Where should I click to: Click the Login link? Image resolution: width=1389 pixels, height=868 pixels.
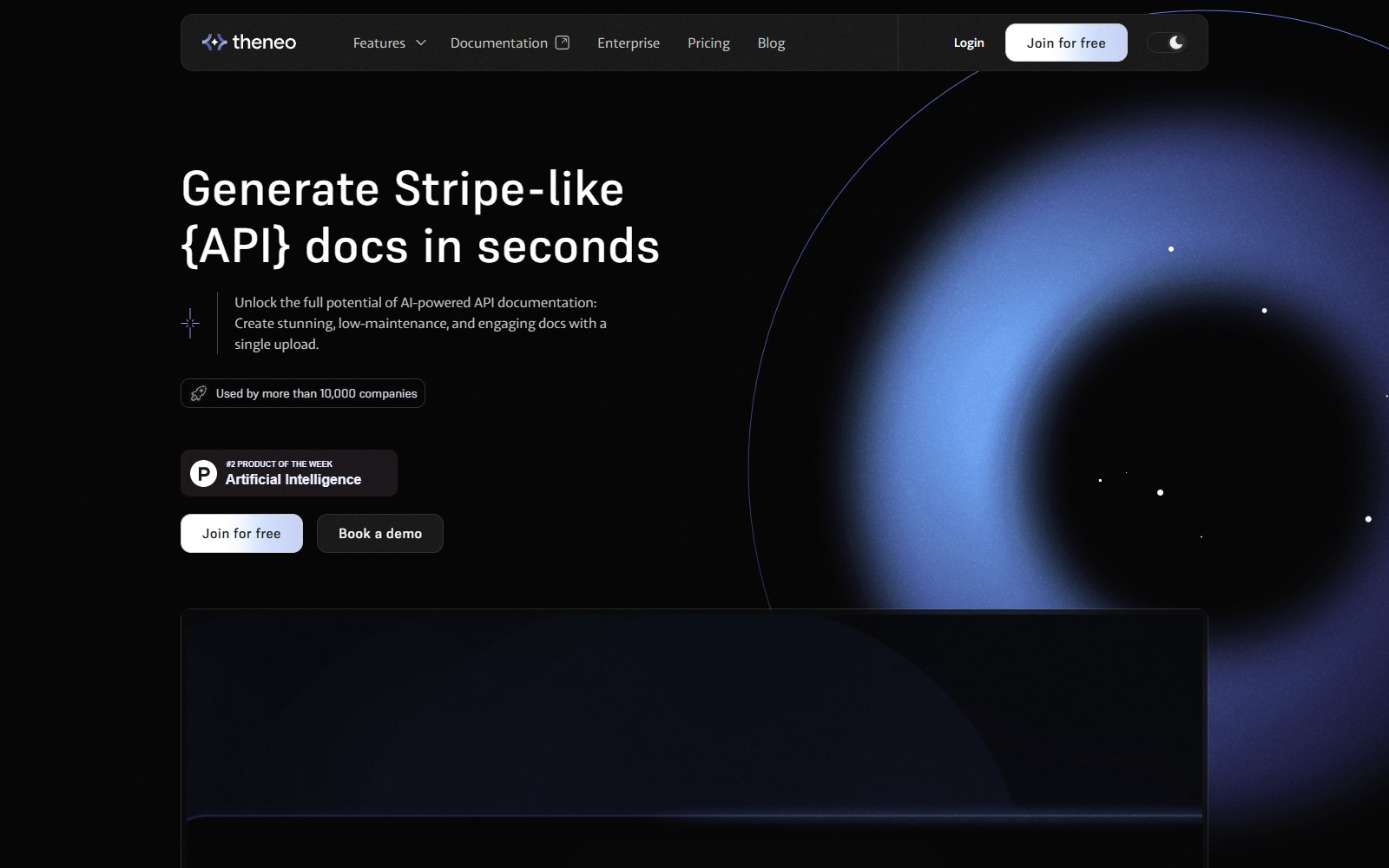[969, 43]
